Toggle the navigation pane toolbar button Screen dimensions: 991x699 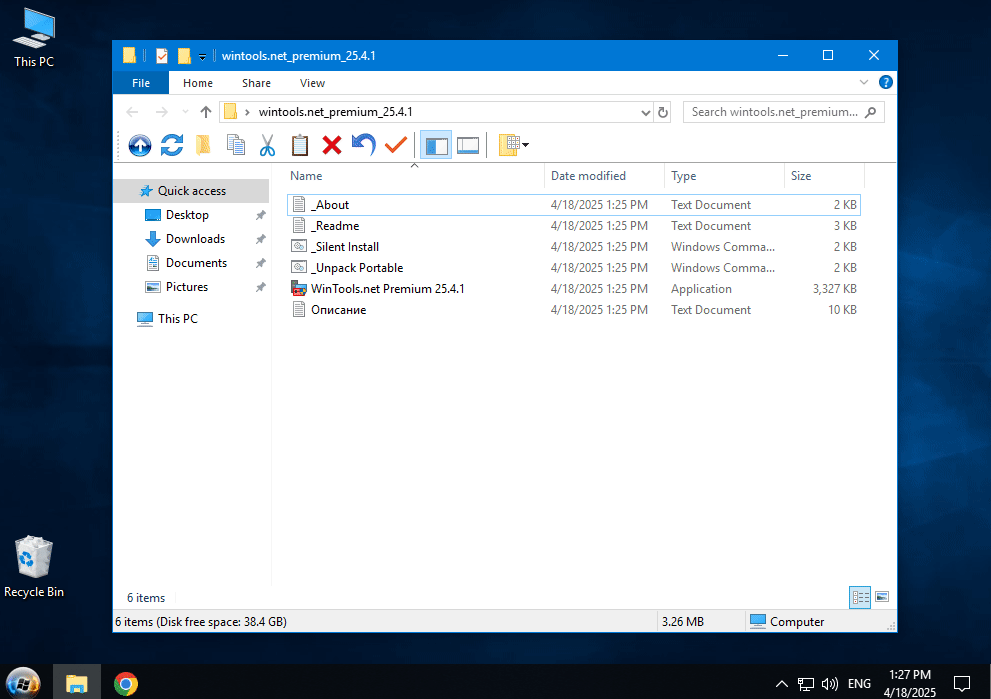click(x=436, y=145)
